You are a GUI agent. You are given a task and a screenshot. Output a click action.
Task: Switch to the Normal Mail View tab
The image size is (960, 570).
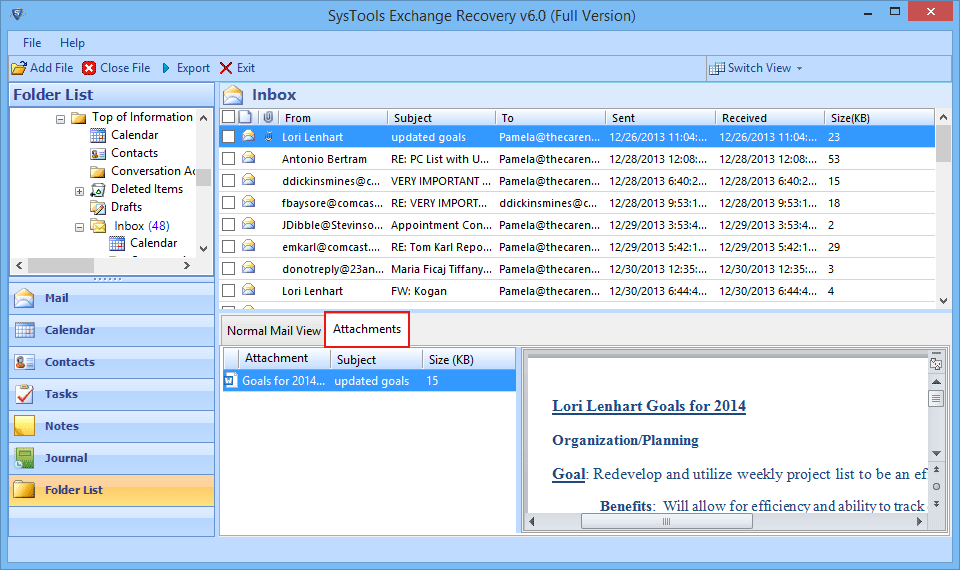(274, 331)
